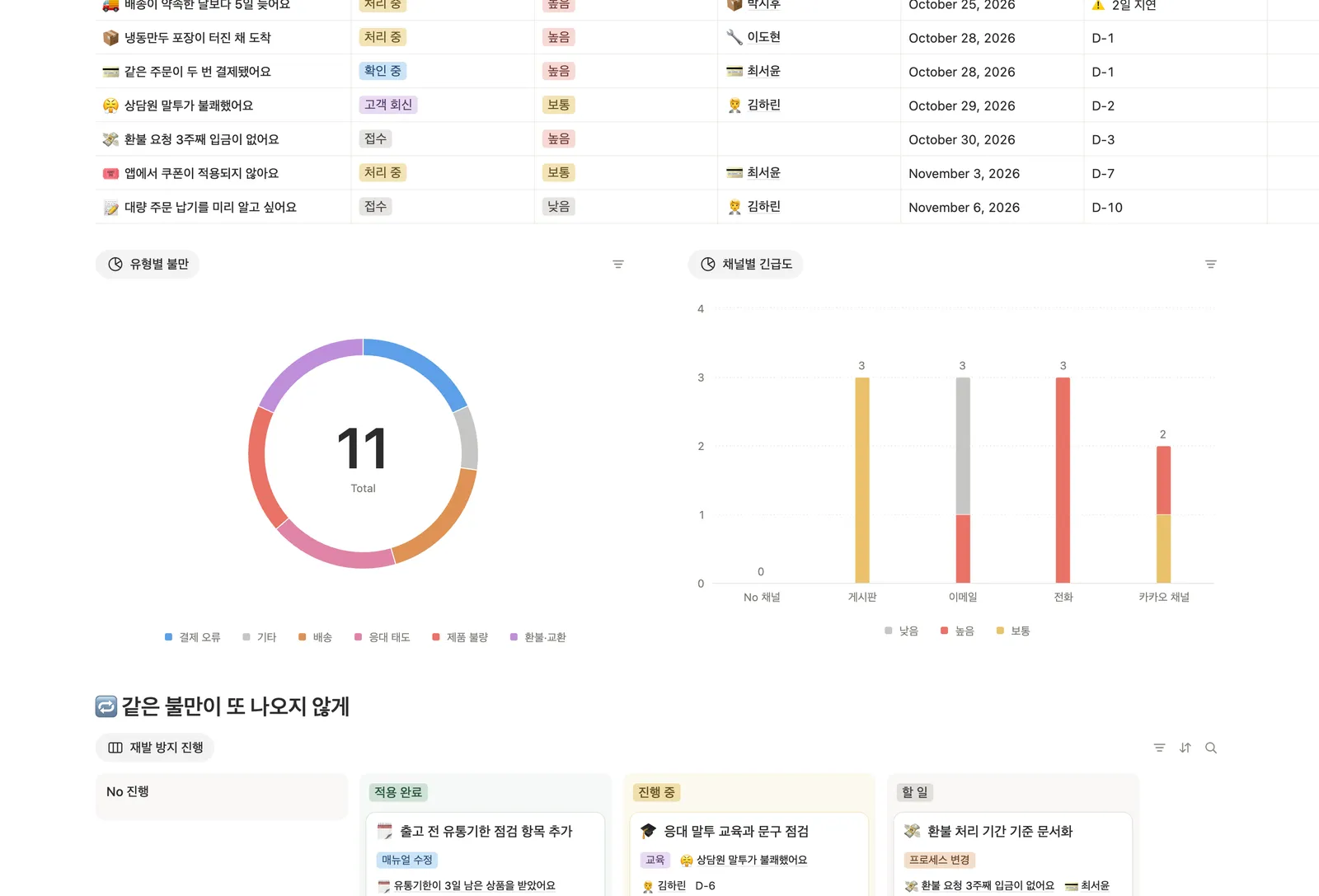Click 매뉴얼 수정 tag on card
Image resolution: width=1319 pixels, height=896 pixels.
click(407, 860)
